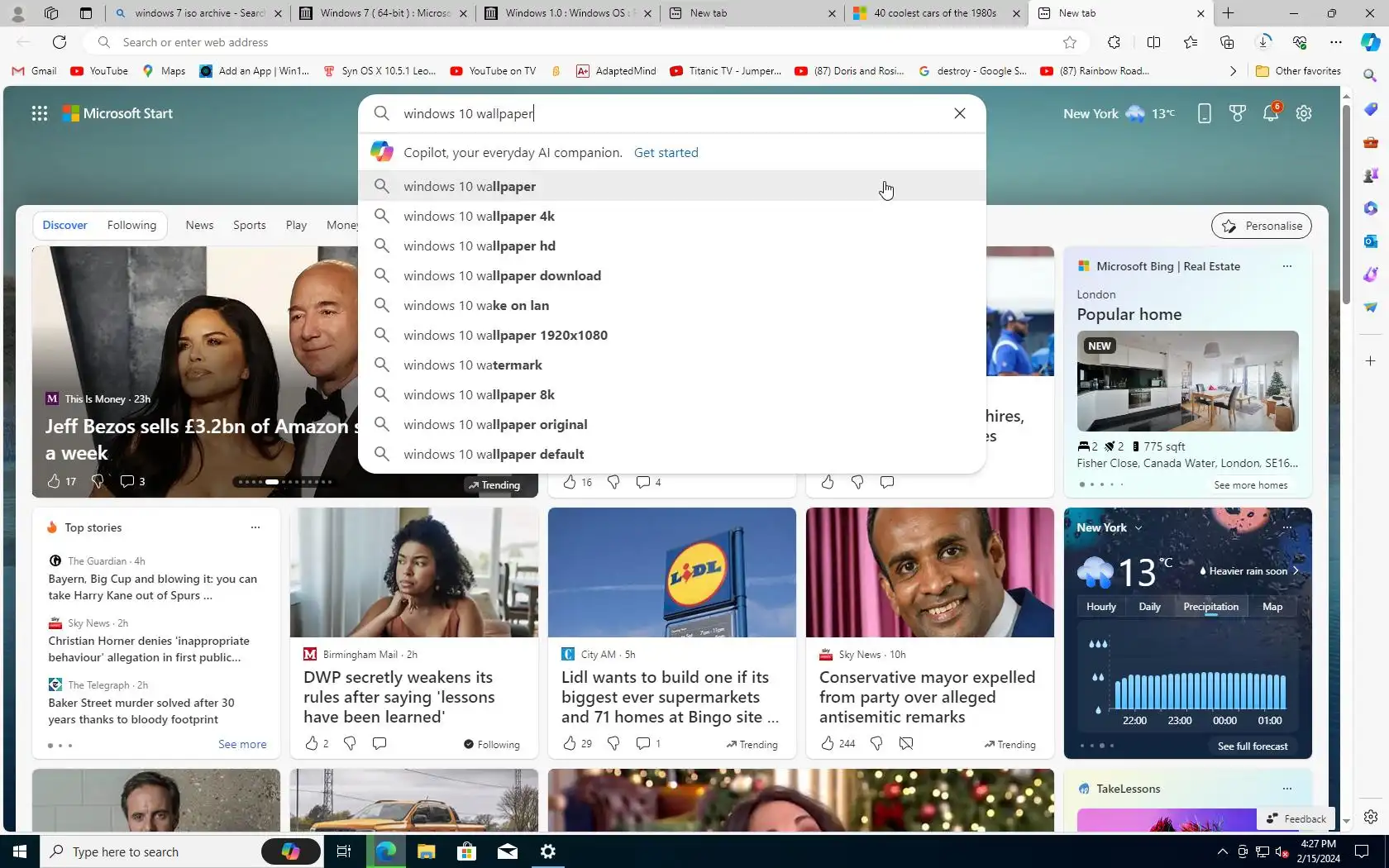Open the Collections icon
Viewport: 1389px width, 868px height.
pyautogui.click(x=1226, y=42)
